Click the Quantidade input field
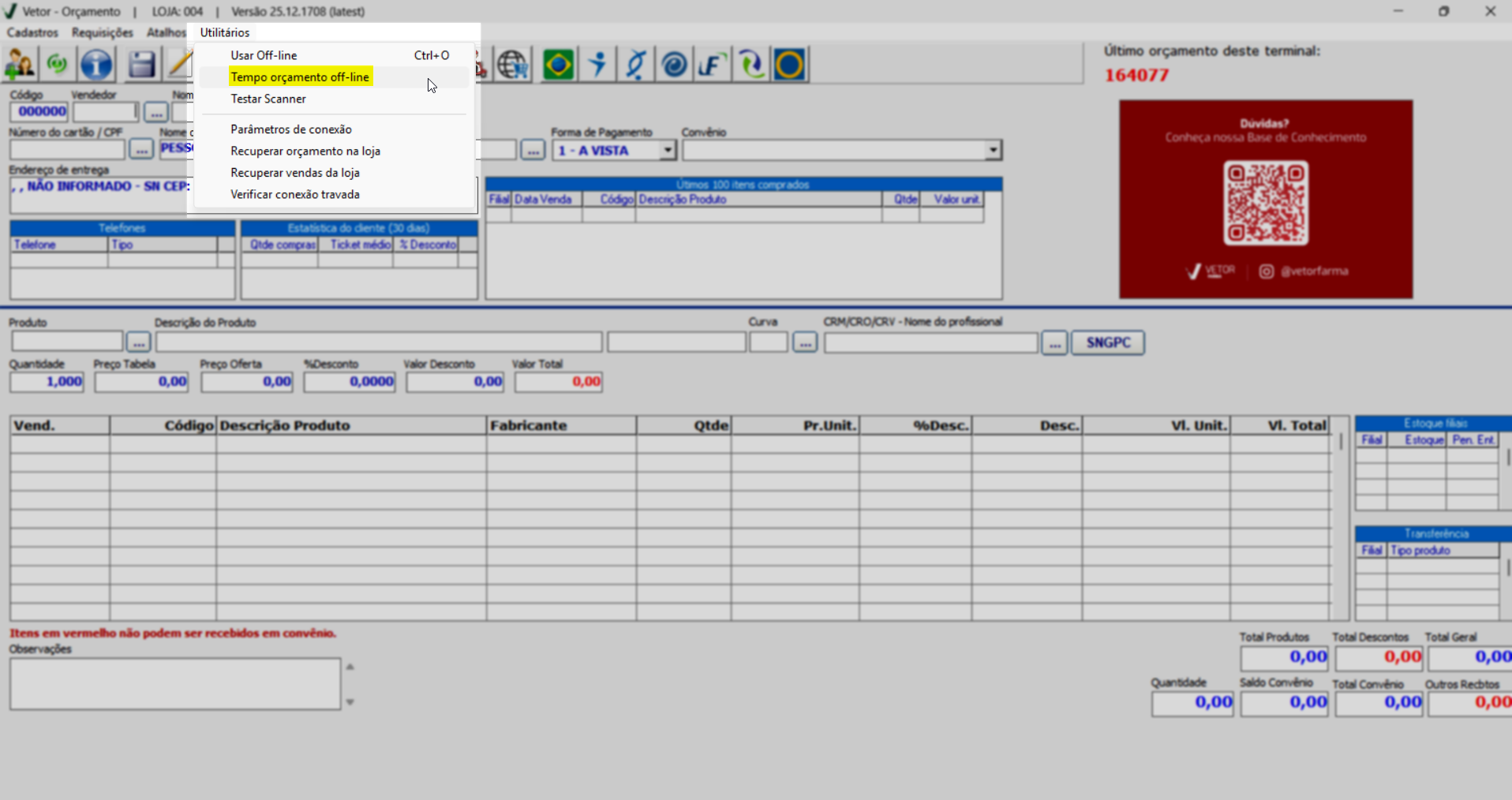This screenshot has width=1512, height=800. tap(47, 382)
